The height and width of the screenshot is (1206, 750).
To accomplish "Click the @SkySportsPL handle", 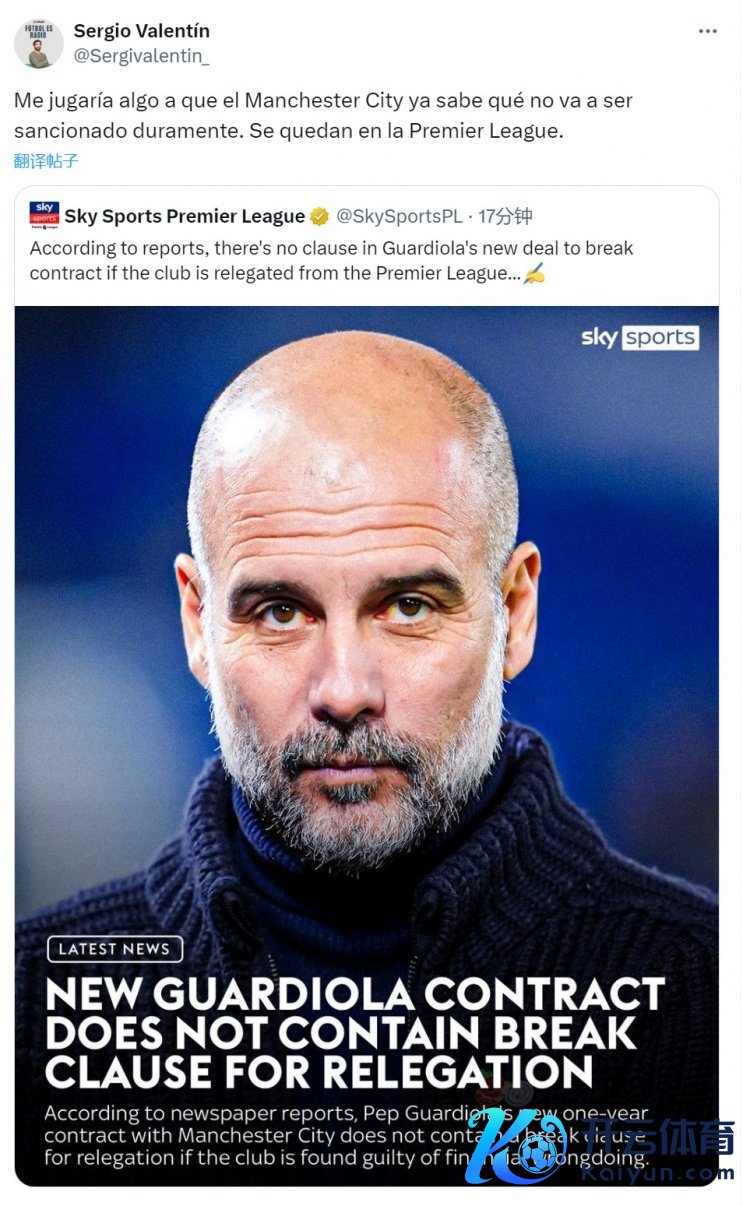I will click(x=399, y=216).
